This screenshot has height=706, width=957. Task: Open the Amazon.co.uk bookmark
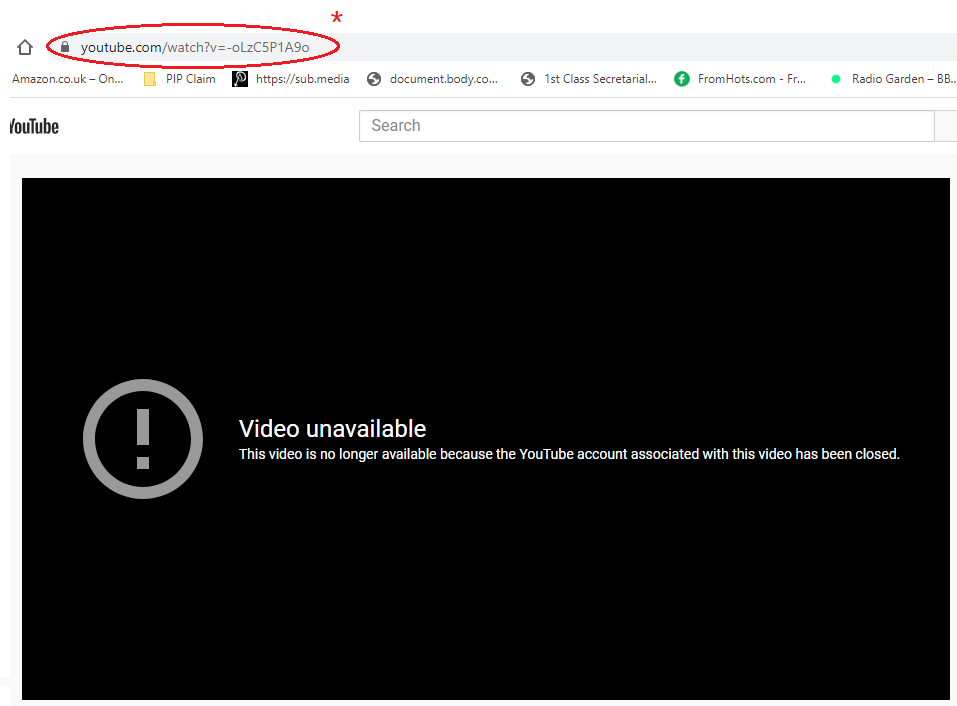(x=68, y=79)
